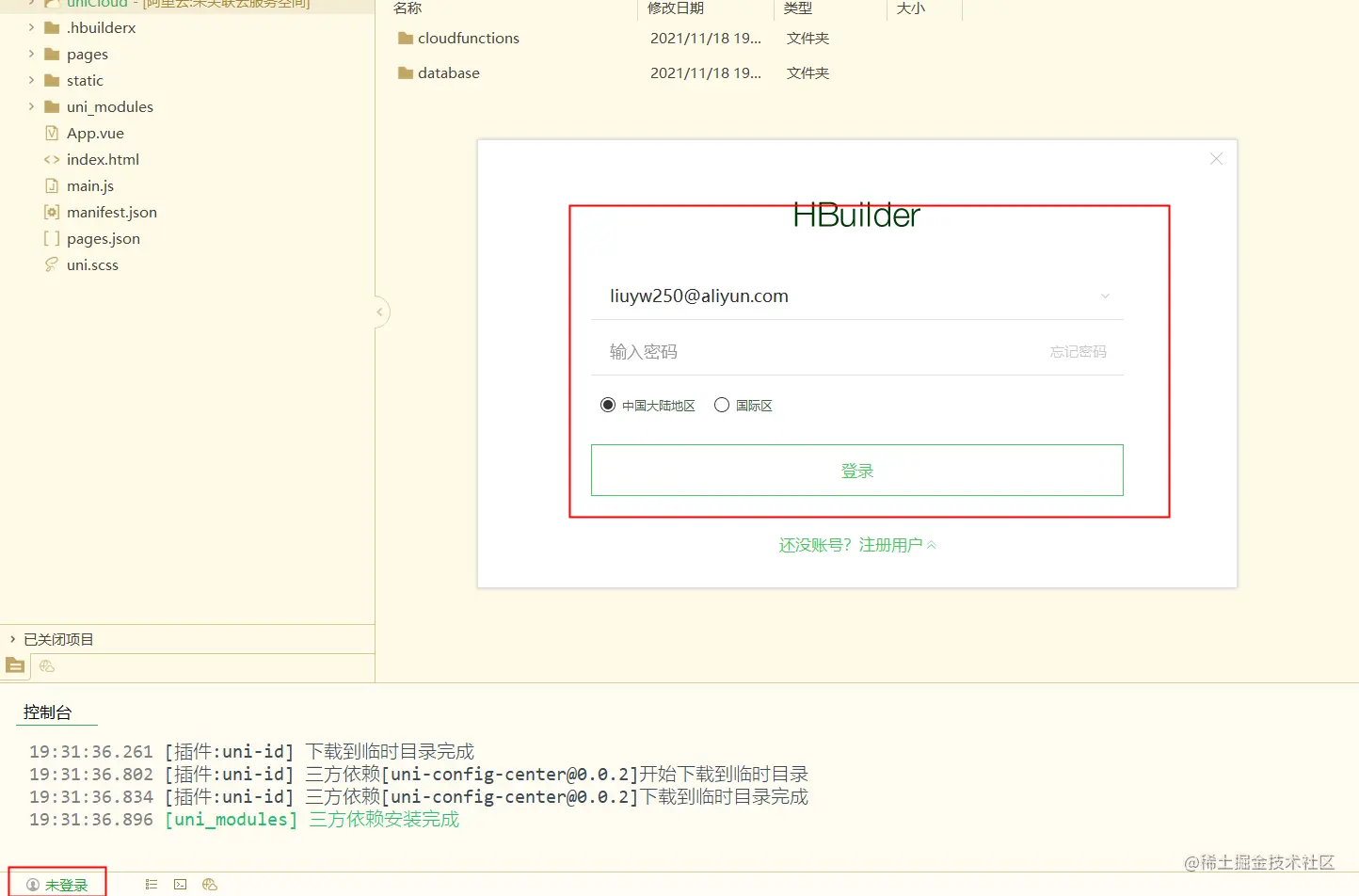Select the index.html file icon
Viewport: 1359px width, 896px height.
pos(52,160)
